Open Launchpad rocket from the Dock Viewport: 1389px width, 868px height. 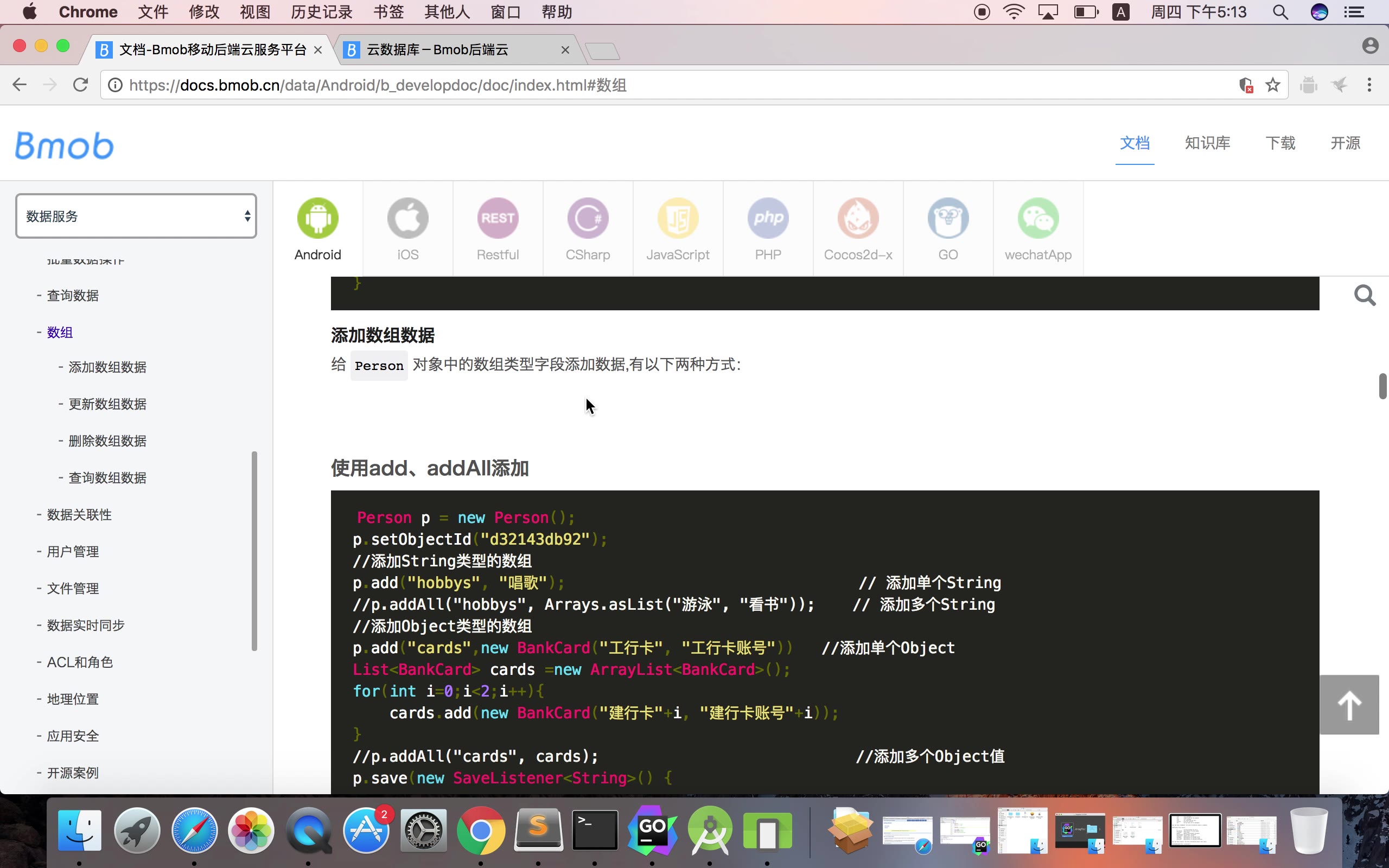tap(137, 830)
